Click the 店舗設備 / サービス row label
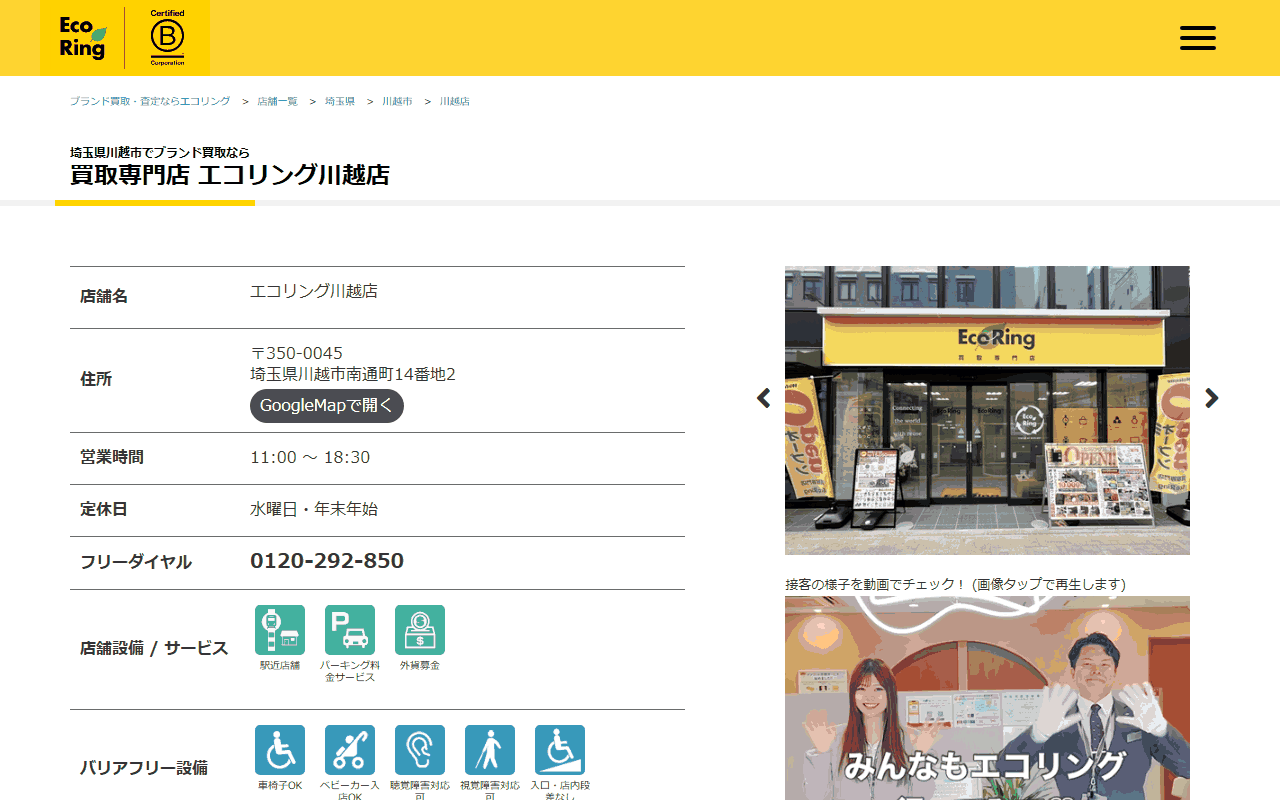This screenshot has height=800, width=1280. (x=154, y=648)
